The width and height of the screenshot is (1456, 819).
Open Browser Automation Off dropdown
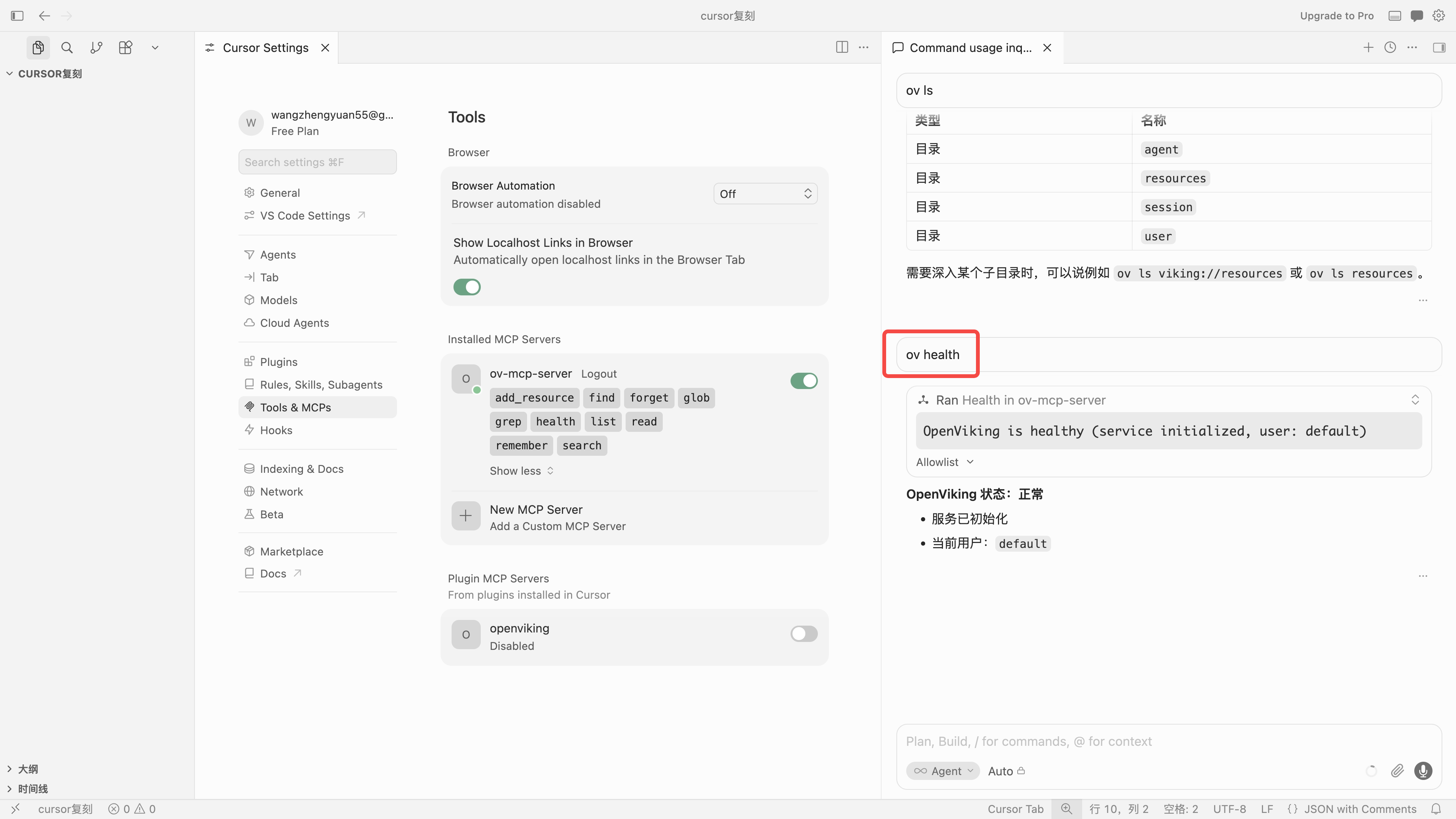pos(765,194)
